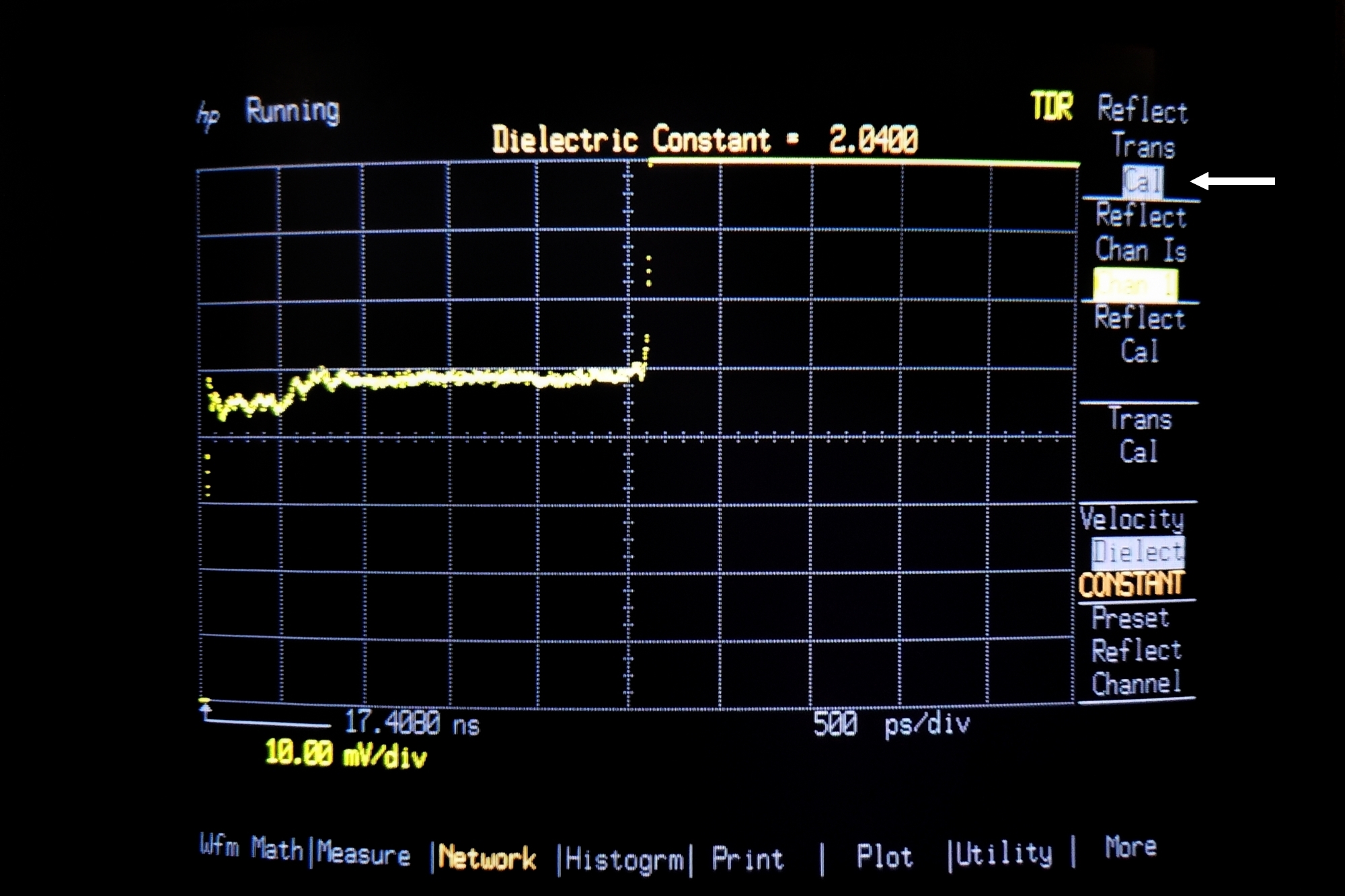The height and width of the screenshot is (896, 1345).
Task: Click the hp logo at top left
Action: point(208,116)
